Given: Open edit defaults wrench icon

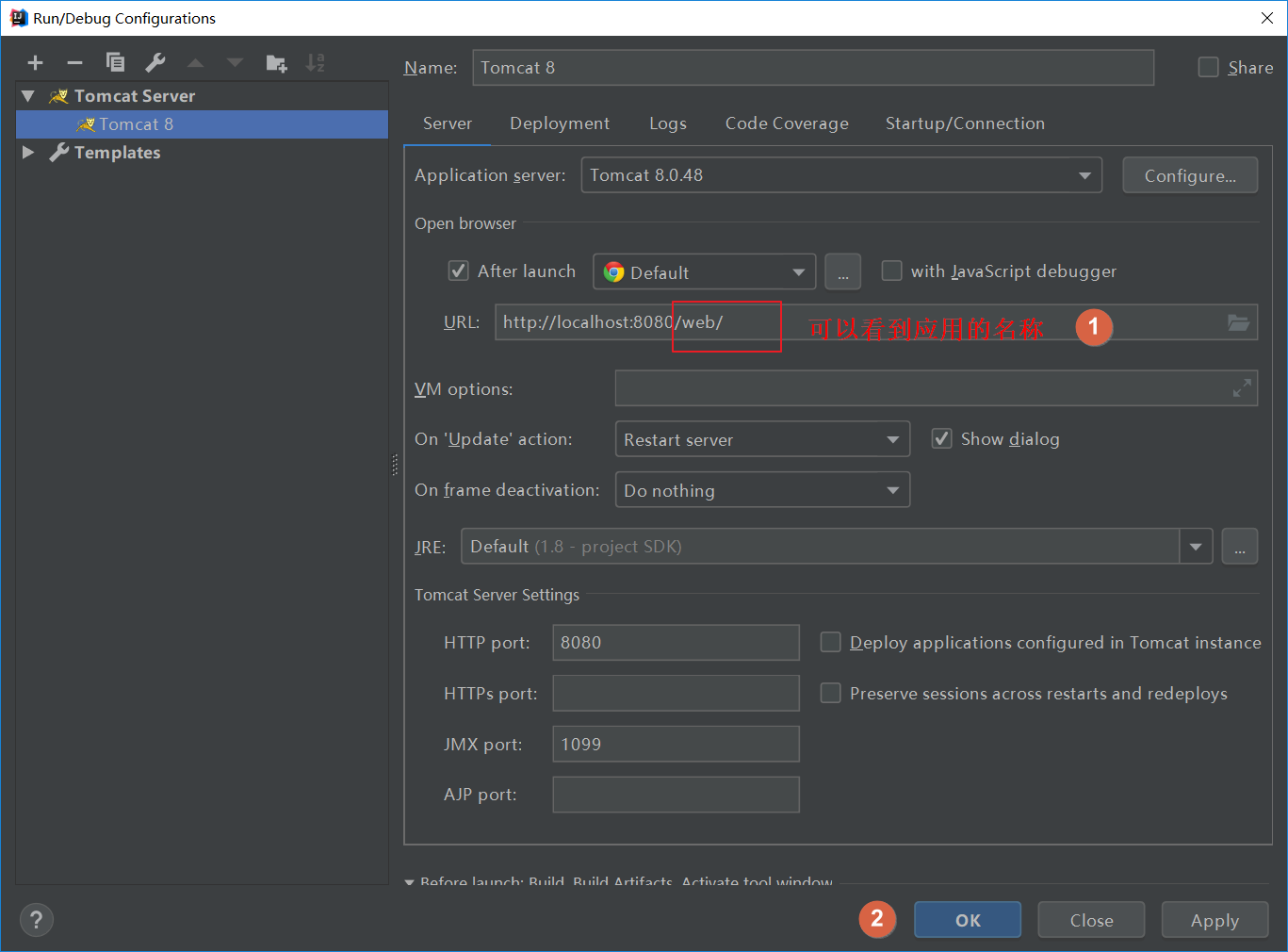Looking at the screenshot, I should tap(155, 62).
